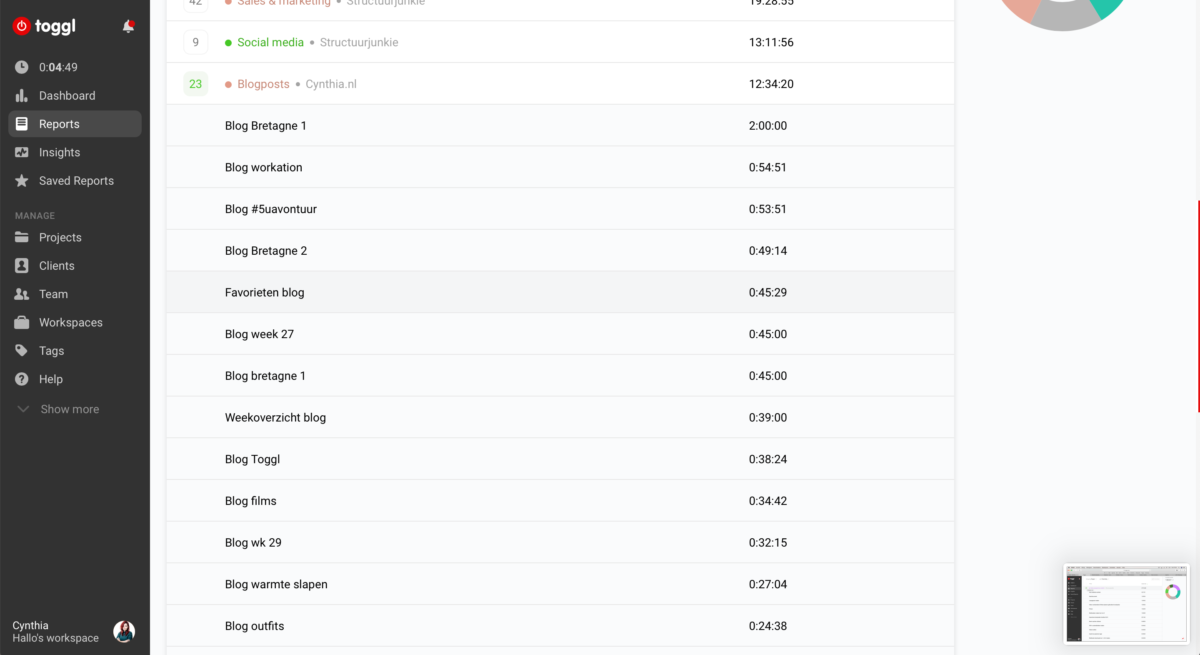Open Help question mark icon

[x=22, y=379]
